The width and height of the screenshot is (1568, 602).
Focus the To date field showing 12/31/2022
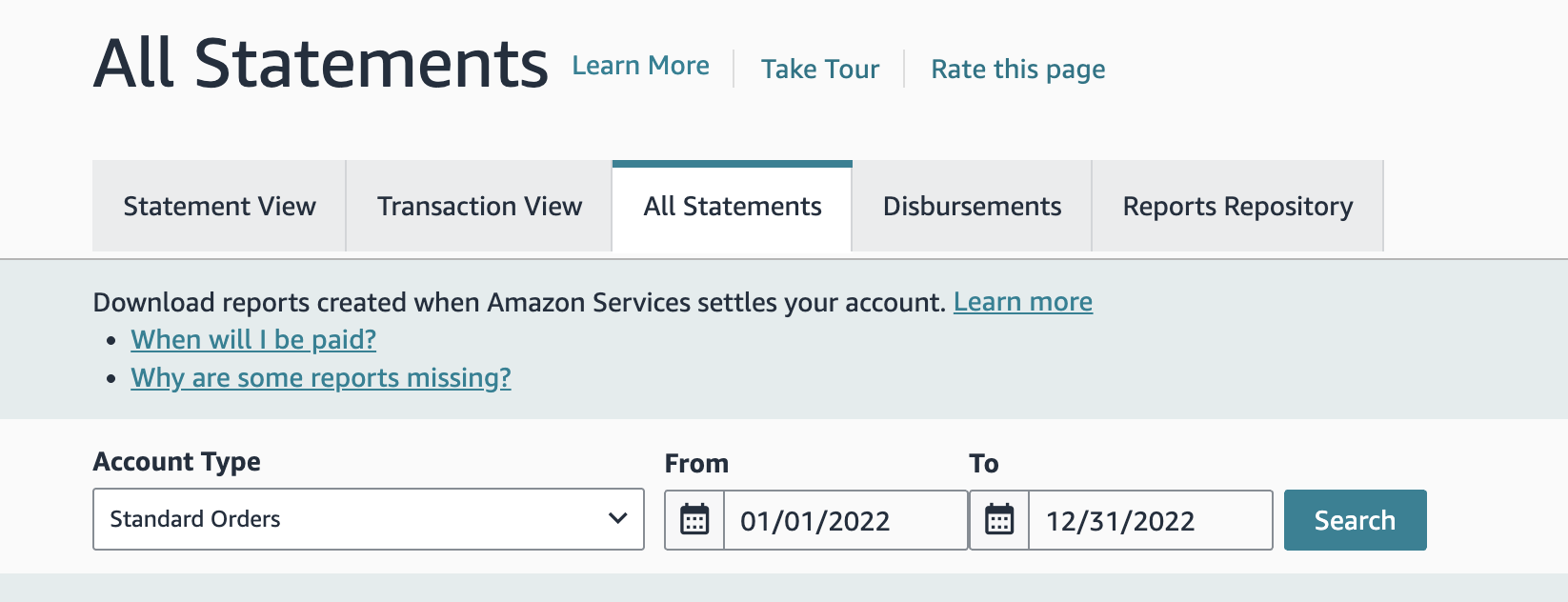coord(1151,520)
